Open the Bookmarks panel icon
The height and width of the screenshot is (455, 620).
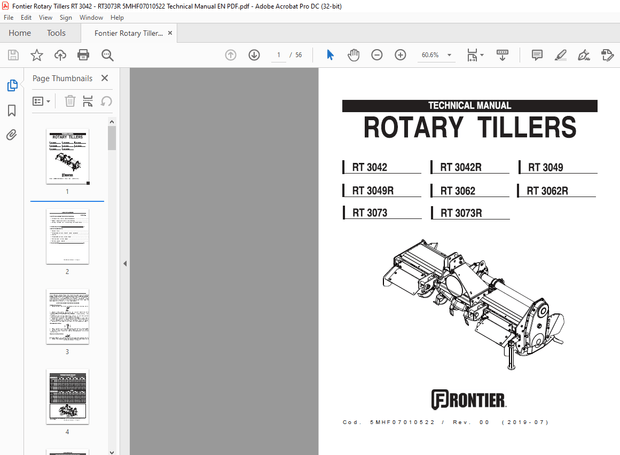[12, 110]
